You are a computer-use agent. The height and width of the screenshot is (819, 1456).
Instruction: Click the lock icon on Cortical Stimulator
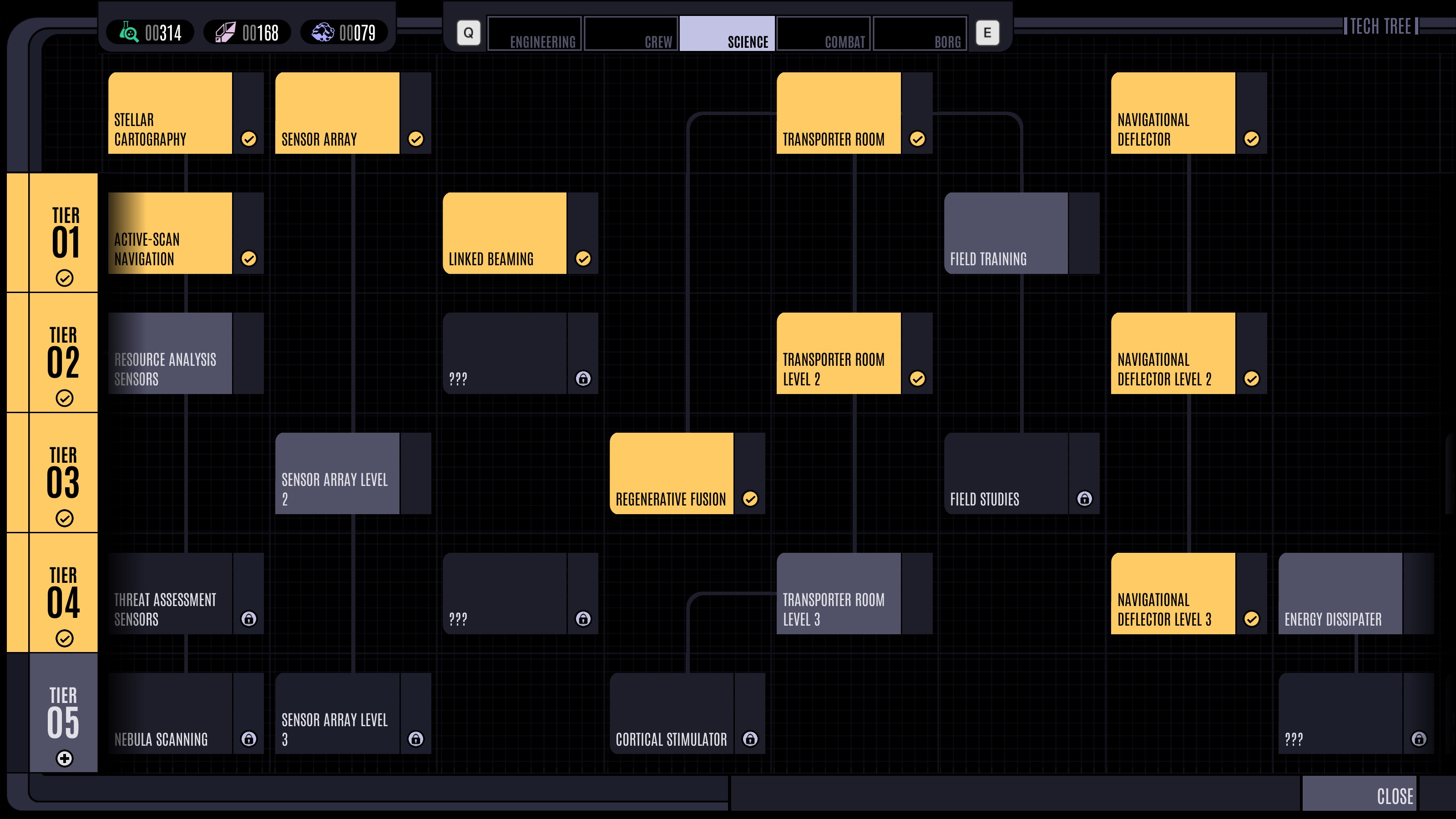click(x=750, y=739)
